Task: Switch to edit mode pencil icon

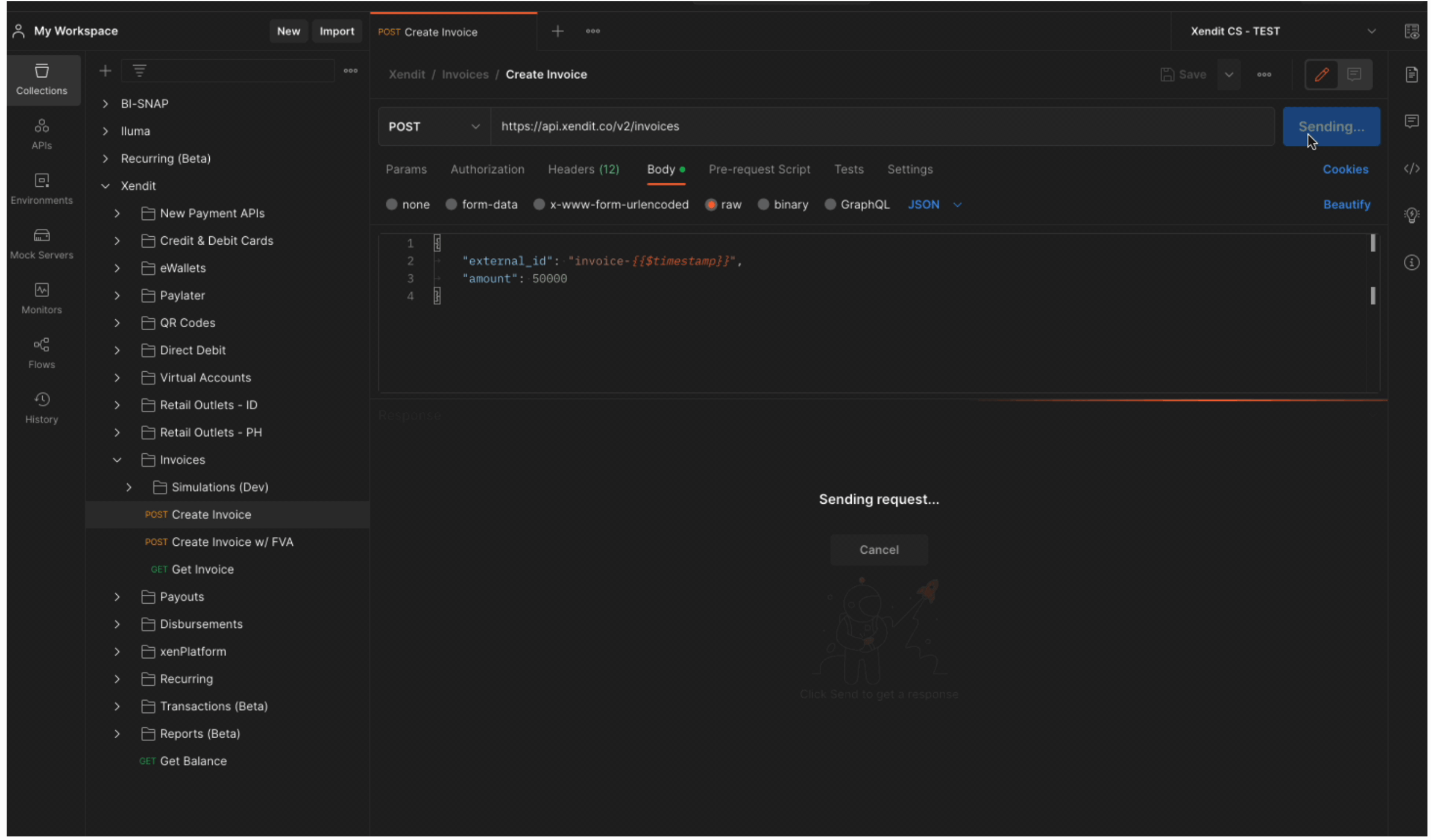Action: pos(1321,75)
